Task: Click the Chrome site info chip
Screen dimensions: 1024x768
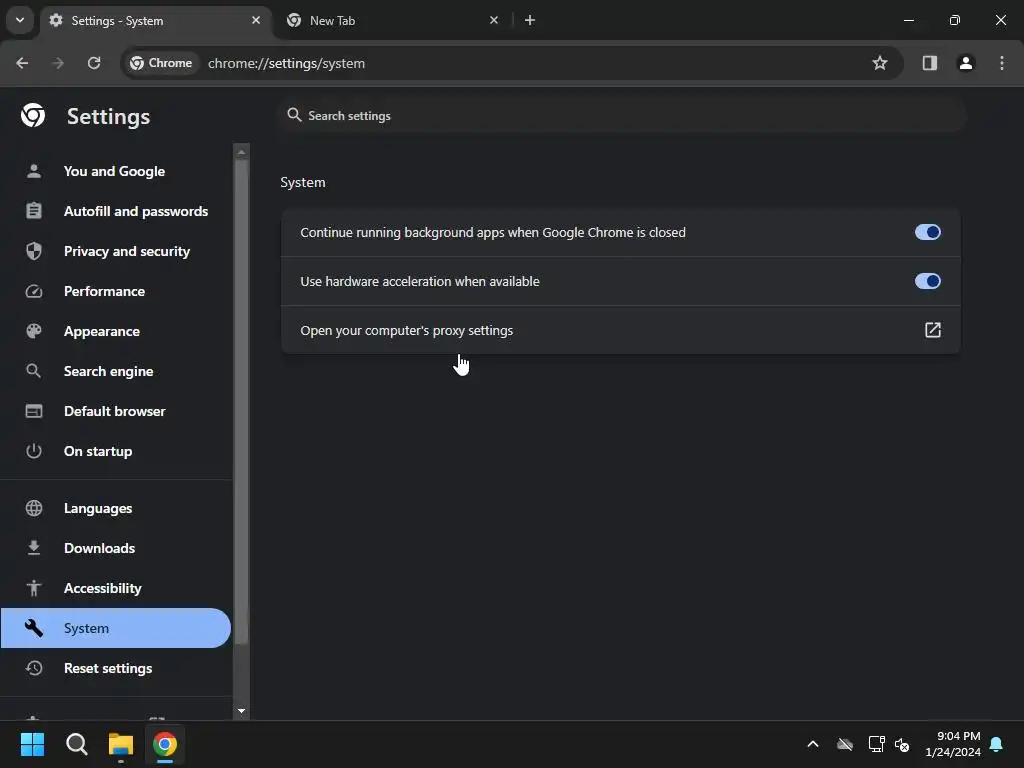Action: point(161,63)
